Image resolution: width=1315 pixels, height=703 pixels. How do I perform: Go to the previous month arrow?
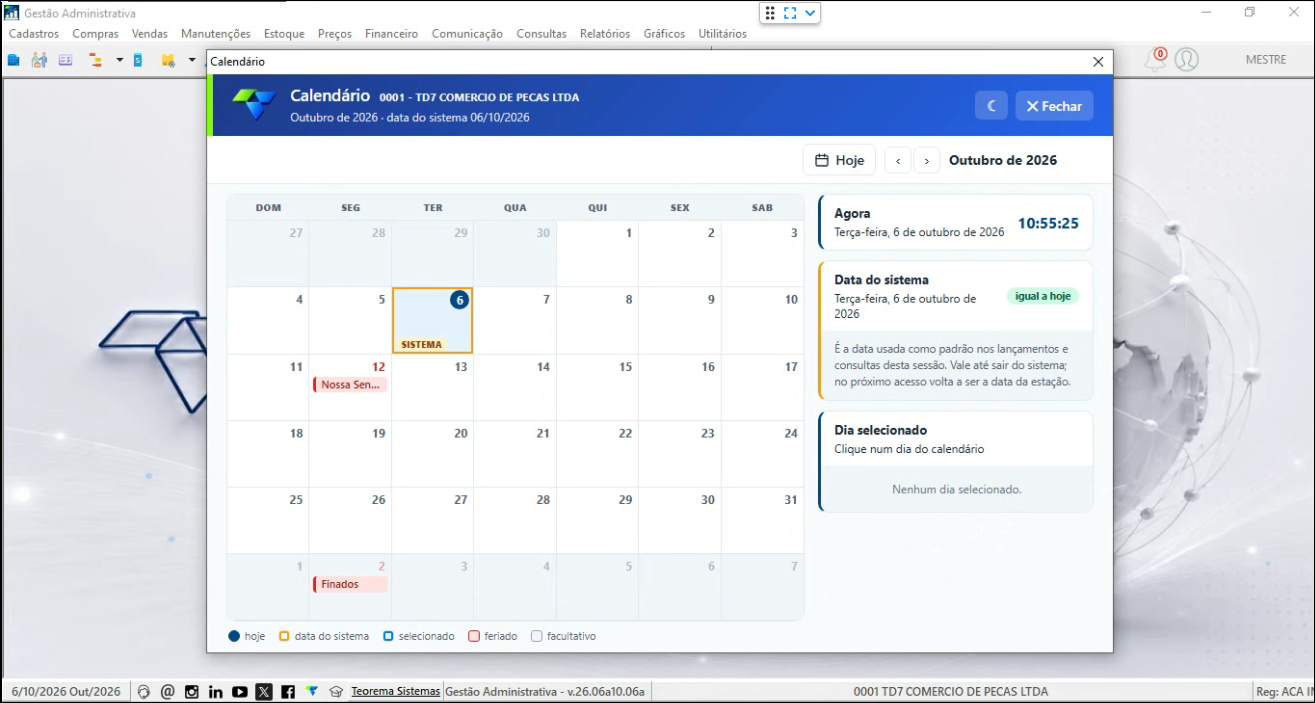pos(898,160)
